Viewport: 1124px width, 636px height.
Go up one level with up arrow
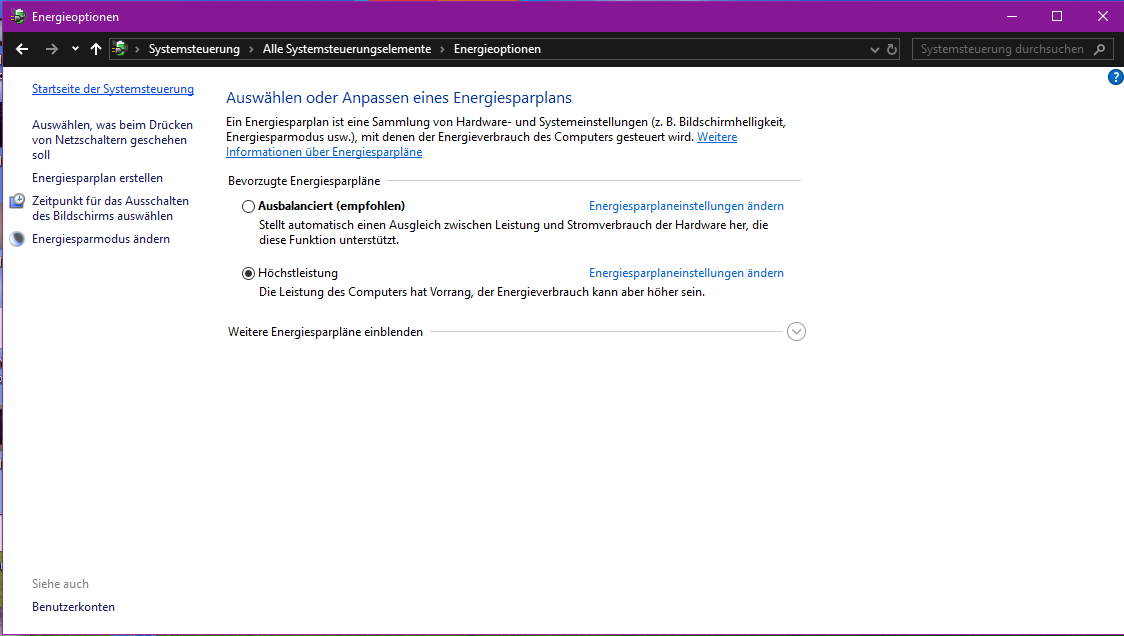pos(96,49)
